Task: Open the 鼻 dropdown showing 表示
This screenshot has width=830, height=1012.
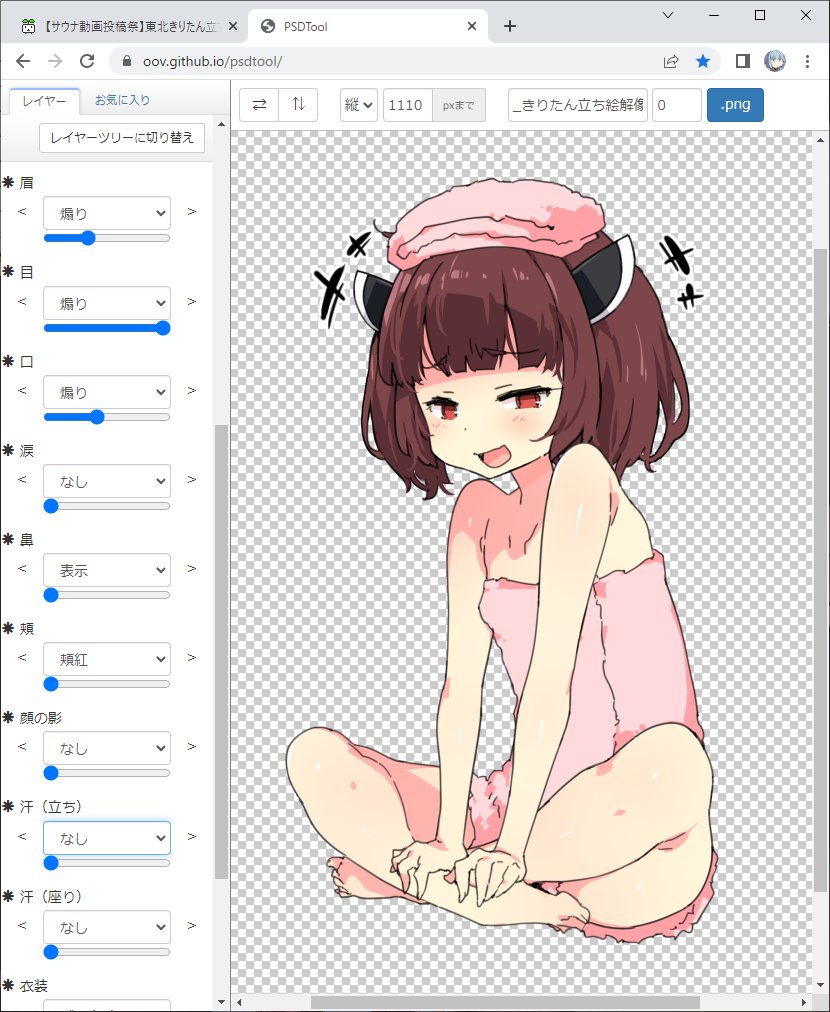Action: point(107,570)
